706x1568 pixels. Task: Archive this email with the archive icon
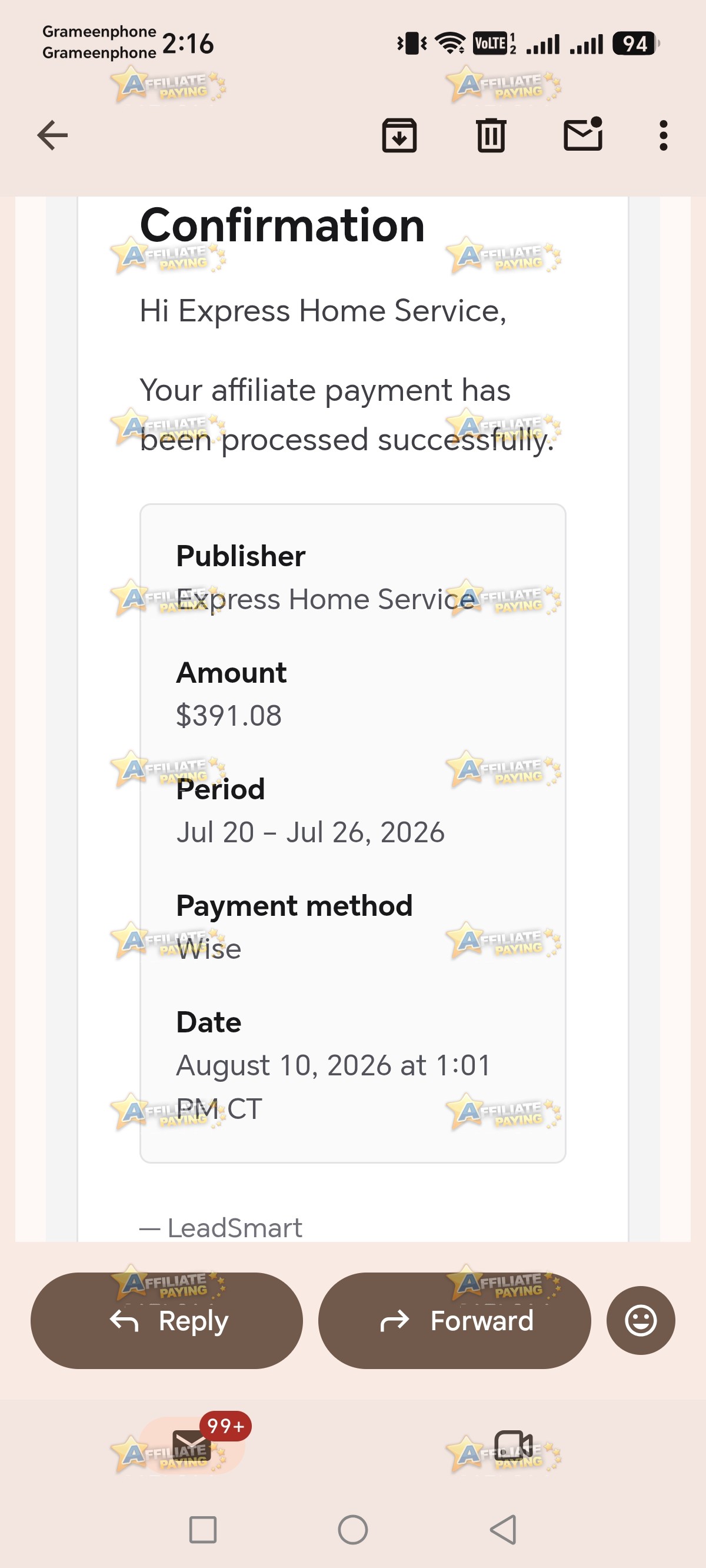click(399, 135)
